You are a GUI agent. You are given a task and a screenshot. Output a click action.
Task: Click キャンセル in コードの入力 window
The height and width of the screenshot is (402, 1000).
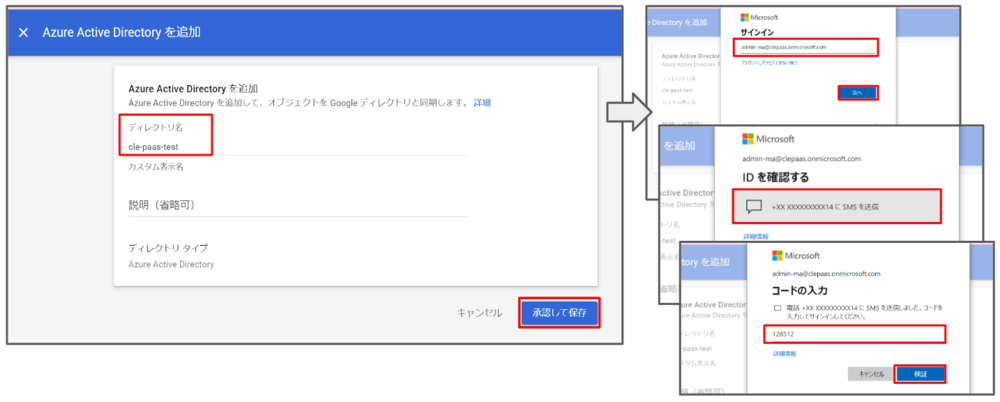pyautogui.click(x=871, y=374)
